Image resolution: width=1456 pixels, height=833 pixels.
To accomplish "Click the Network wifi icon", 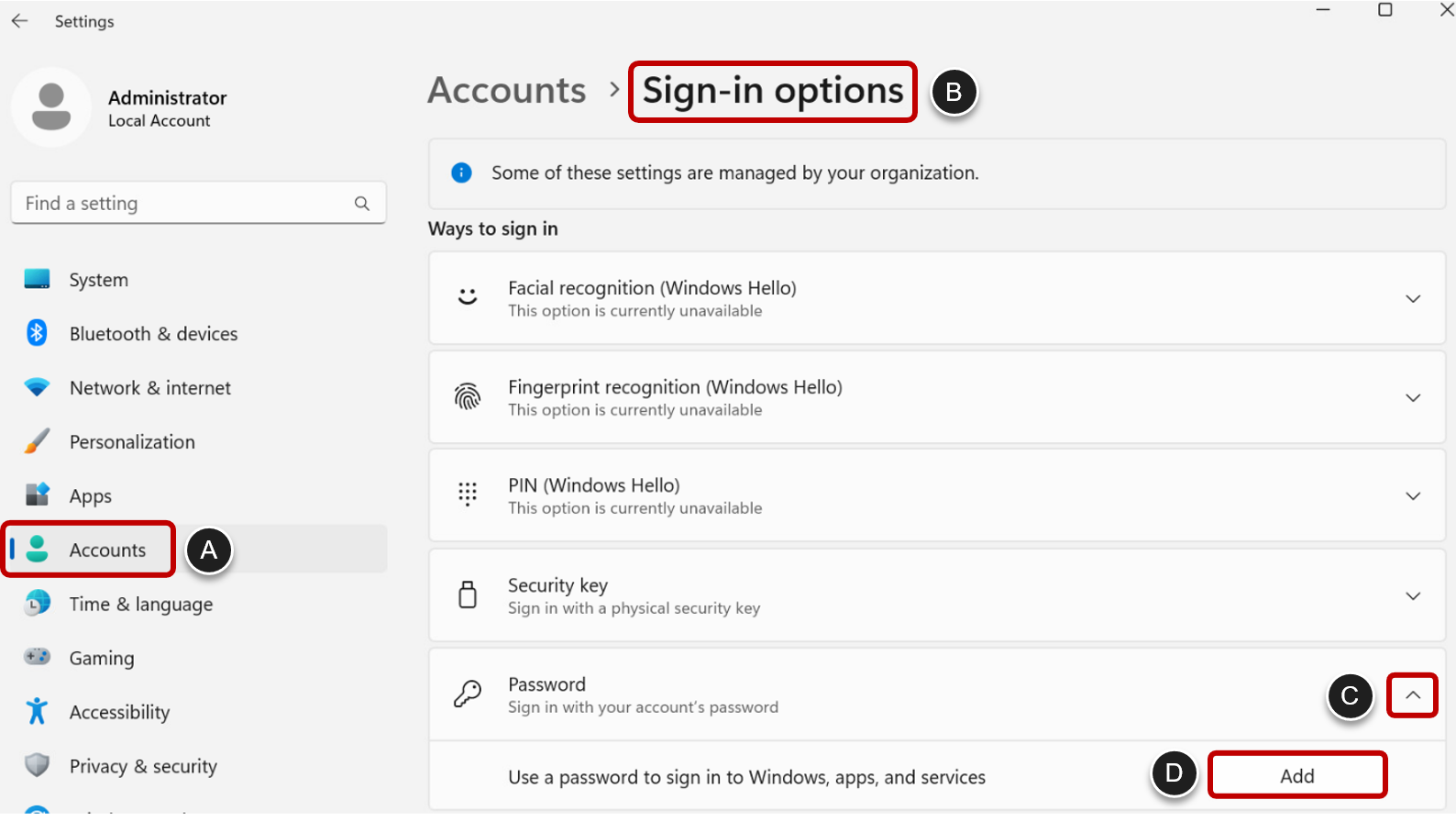I will pos(38,387).
